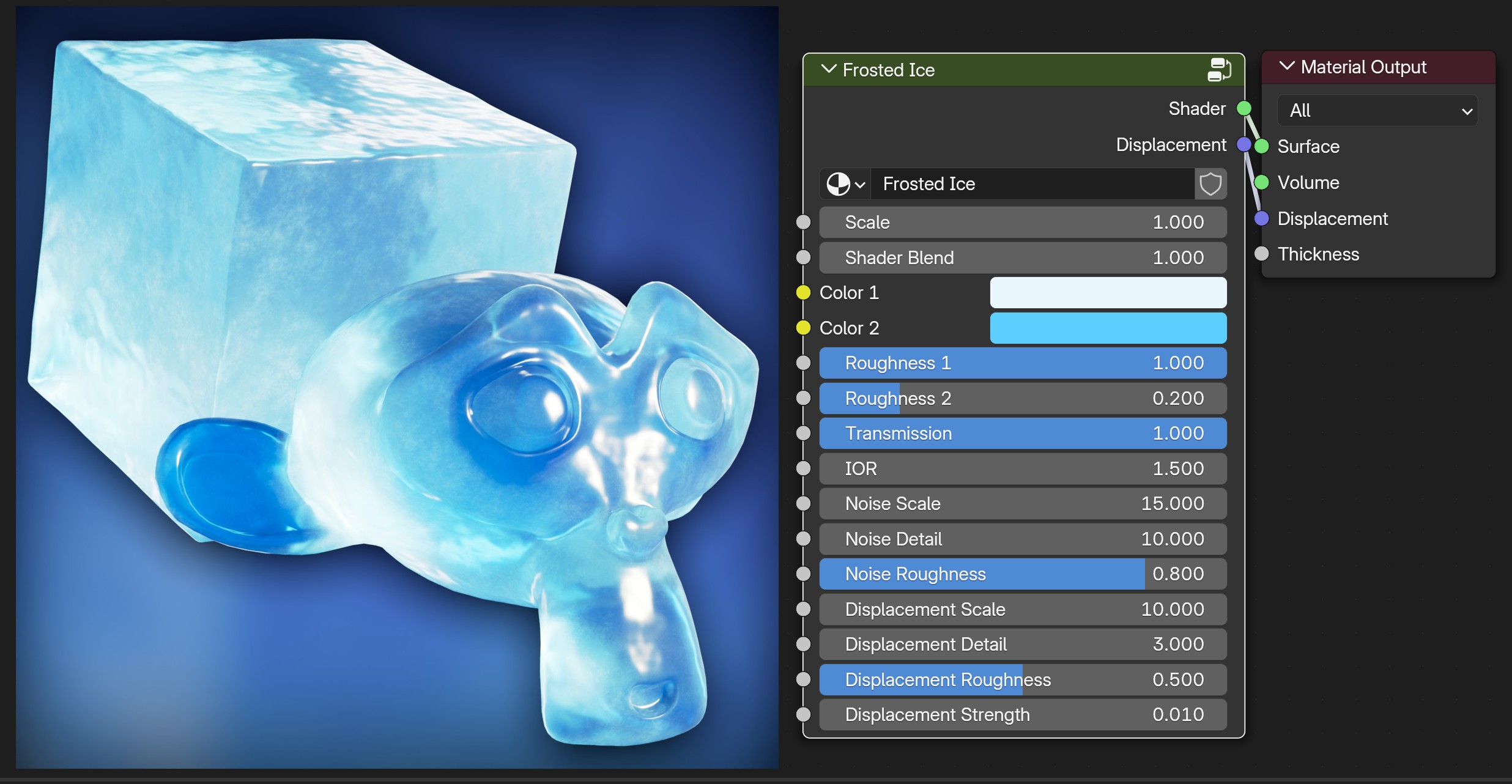
Task: Open the All target dropdown
Action: point(1377,111)
